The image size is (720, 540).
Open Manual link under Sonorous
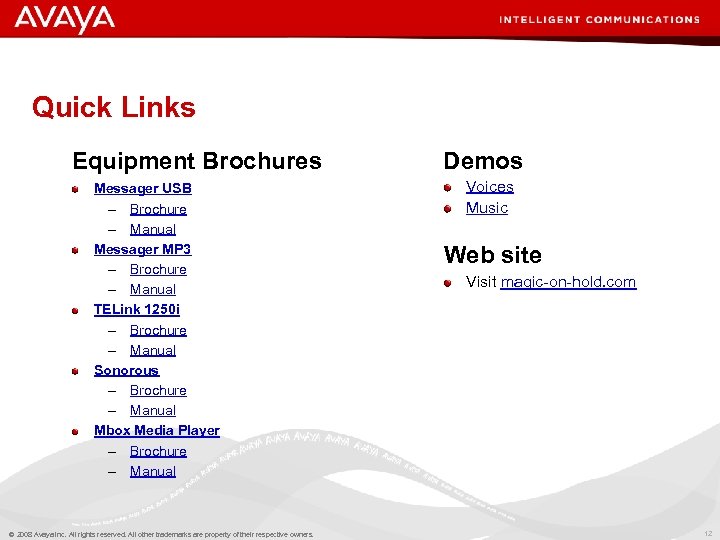pos(153,410)
